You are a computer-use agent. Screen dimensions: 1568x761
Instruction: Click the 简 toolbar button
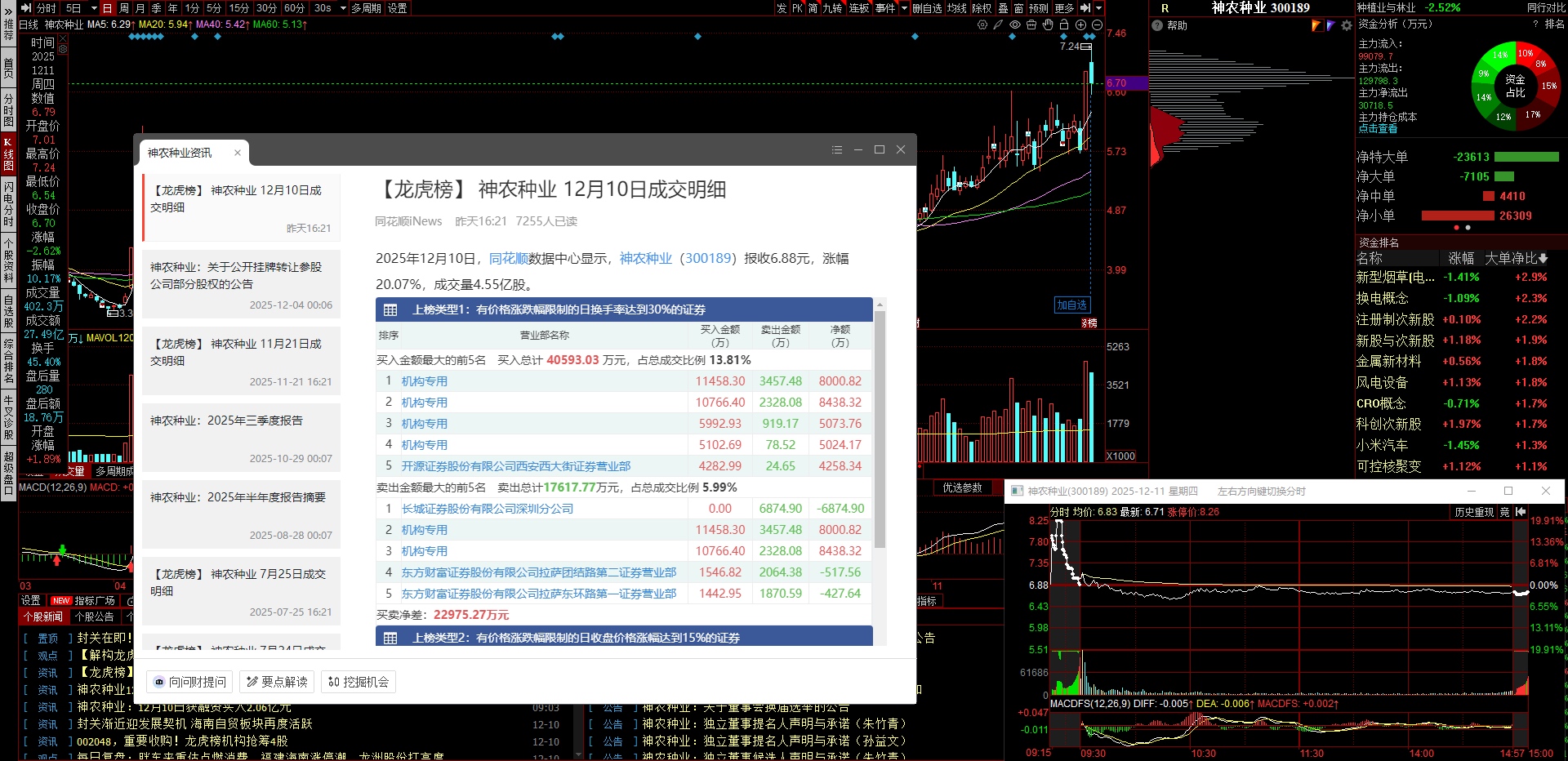[813, 7]
